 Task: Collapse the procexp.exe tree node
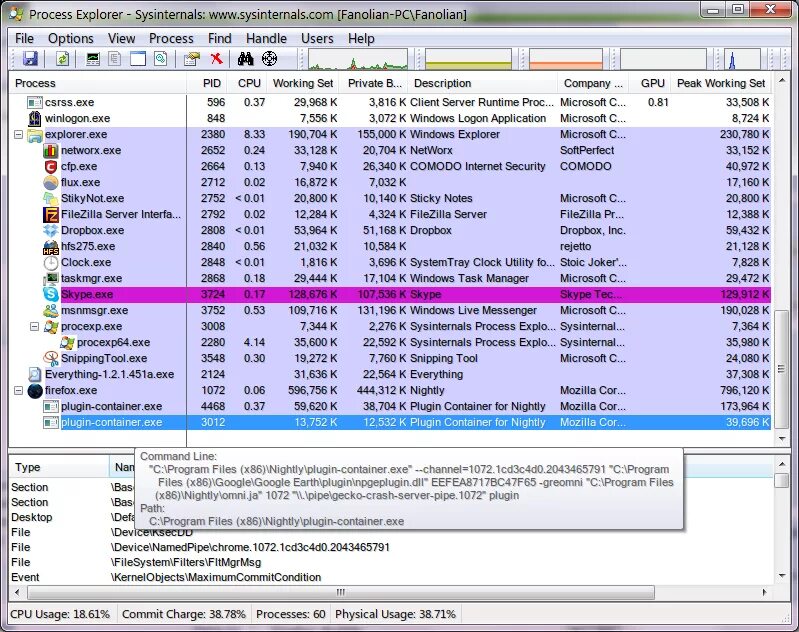pyautogui.click(x=34, y=326)
